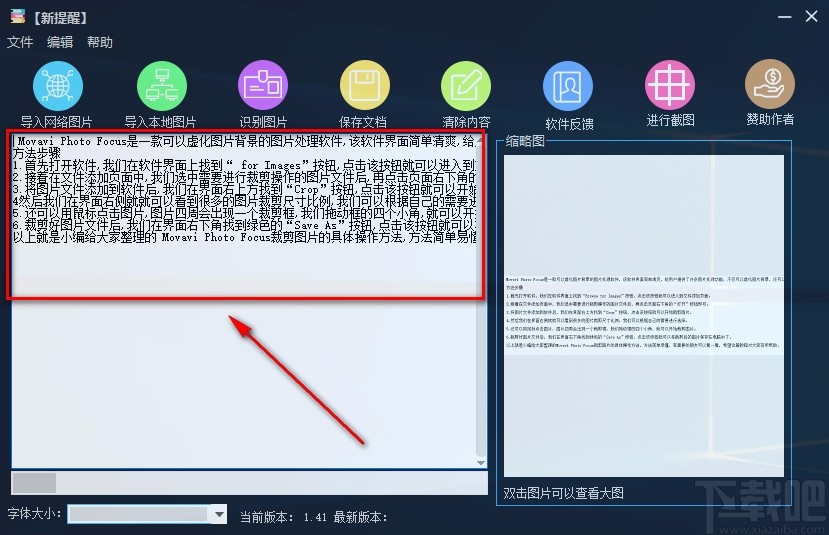Click the line starting with 6.裁剪好图片文件后
This screenshot has width=829, height=535.
(x=245, y=225)
